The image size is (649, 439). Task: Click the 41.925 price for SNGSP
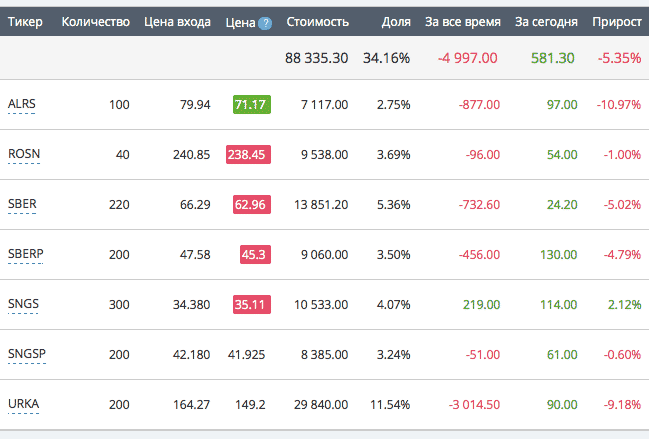point(246,355)
